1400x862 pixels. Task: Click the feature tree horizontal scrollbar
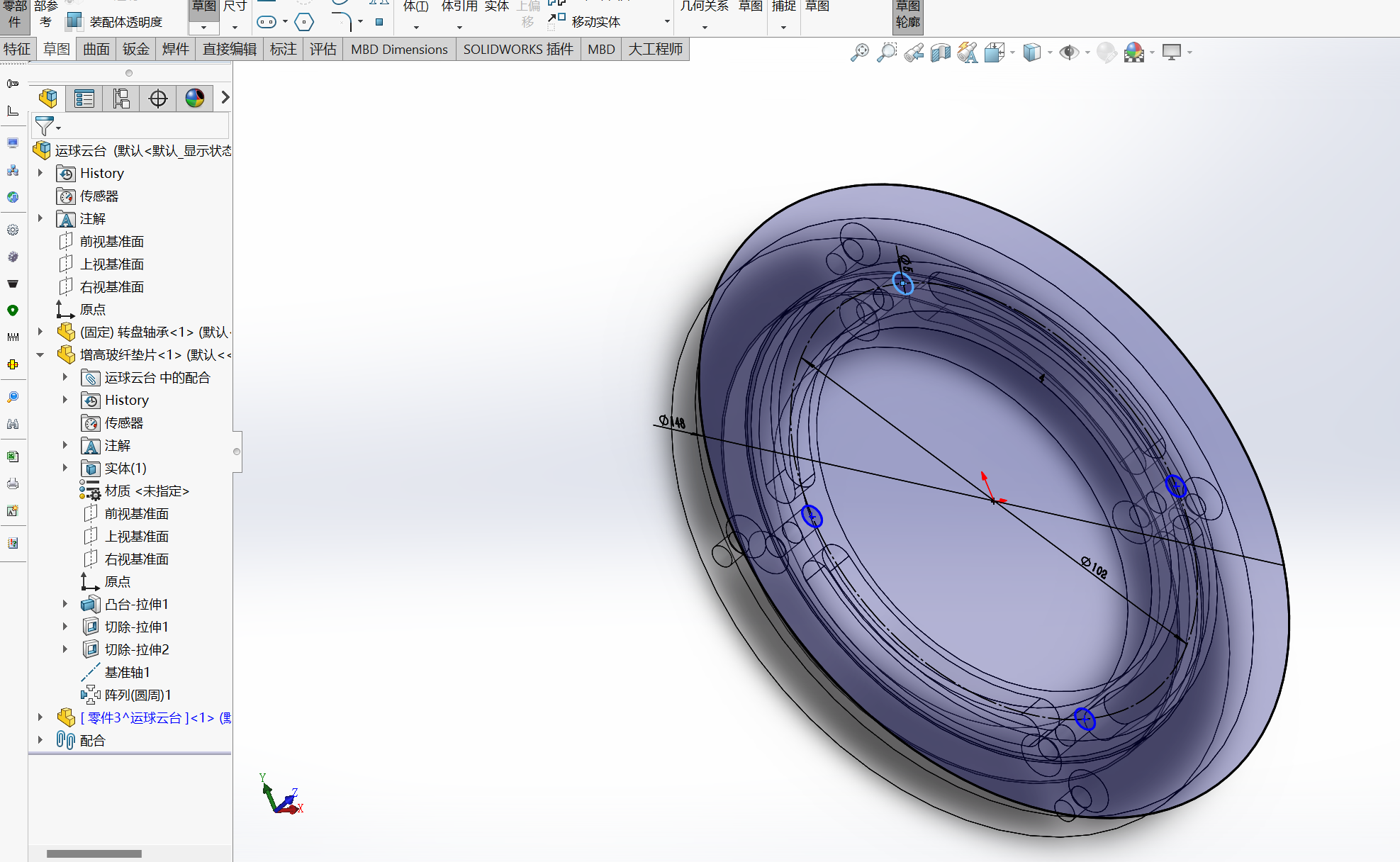coord(94,853)
